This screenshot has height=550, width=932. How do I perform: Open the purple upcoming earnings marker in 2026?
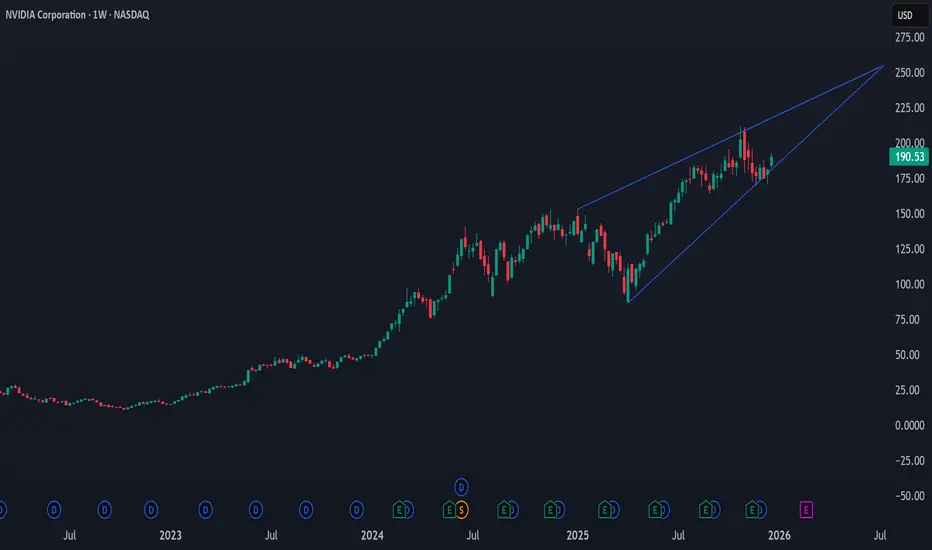(x=806, y=510)
